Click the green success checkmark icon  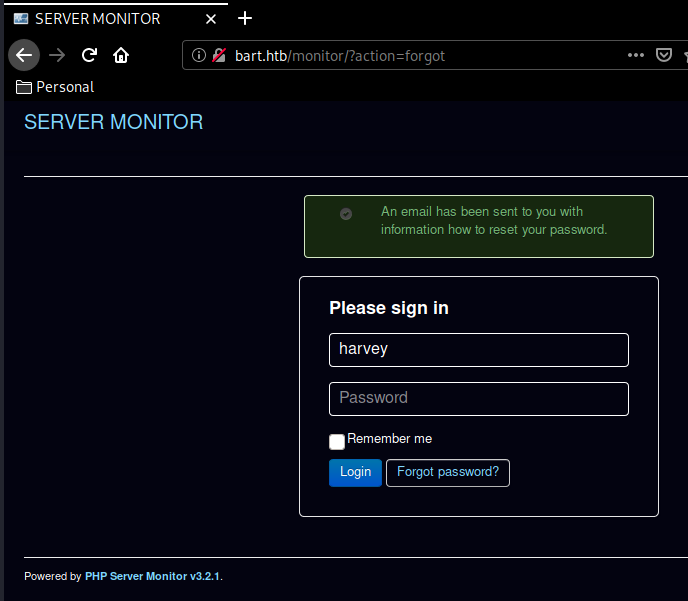(346, 214)
